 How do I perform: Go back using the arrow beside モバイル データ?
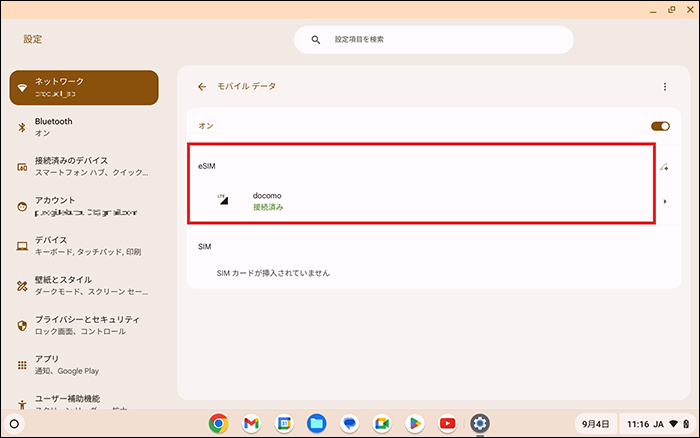202,87
